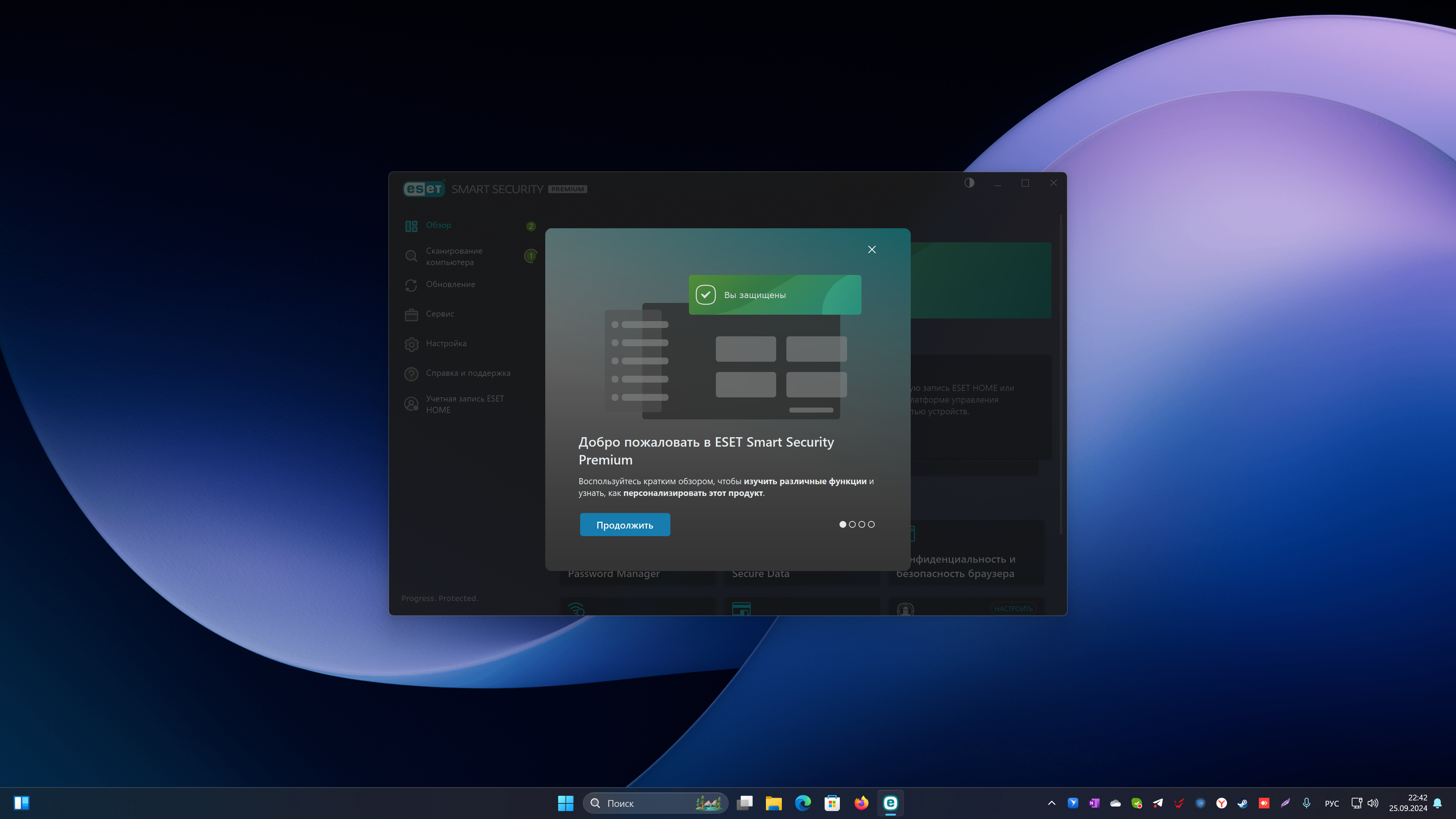Click the volume speaker tray icon
The image size is (1456, 819).
[1373, 803]
